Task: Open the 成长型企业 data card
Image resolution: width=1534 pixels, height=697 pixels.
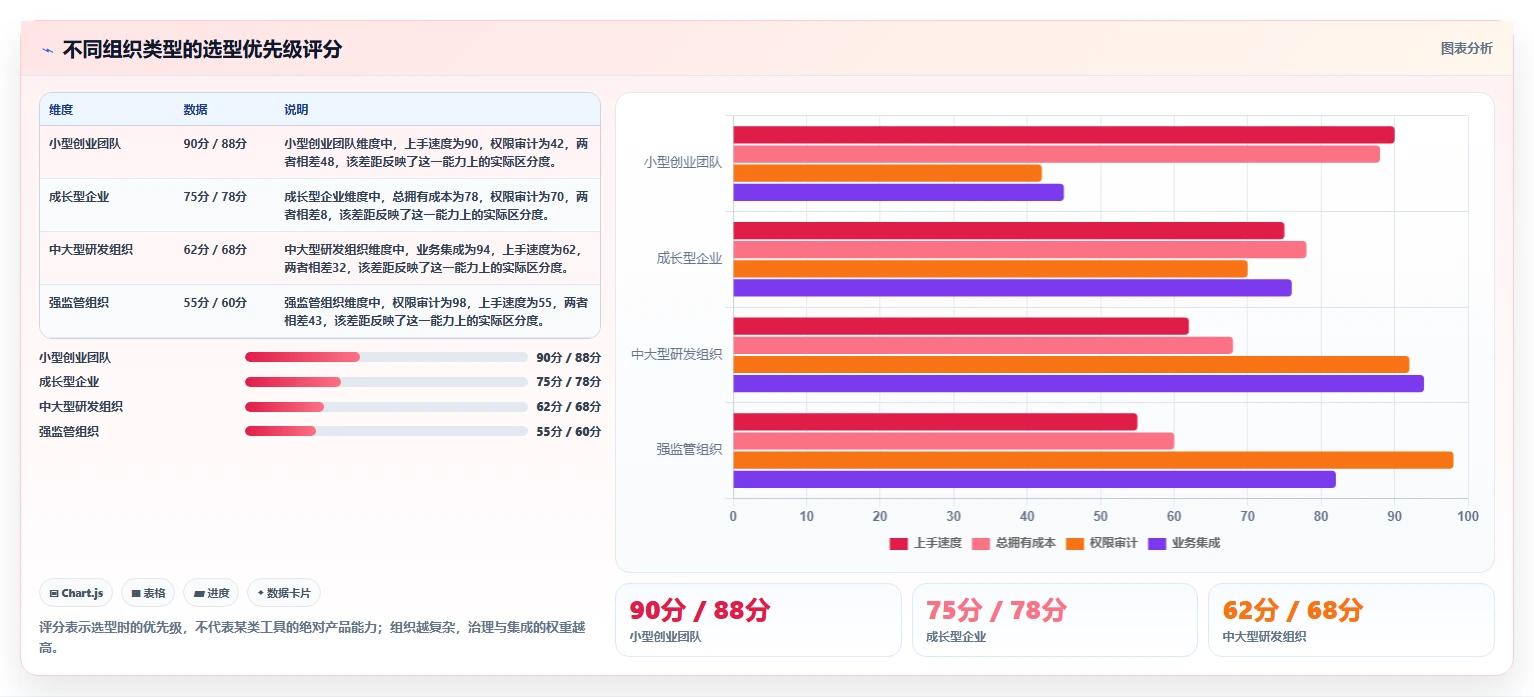Action: click(x=1054, y=620)
